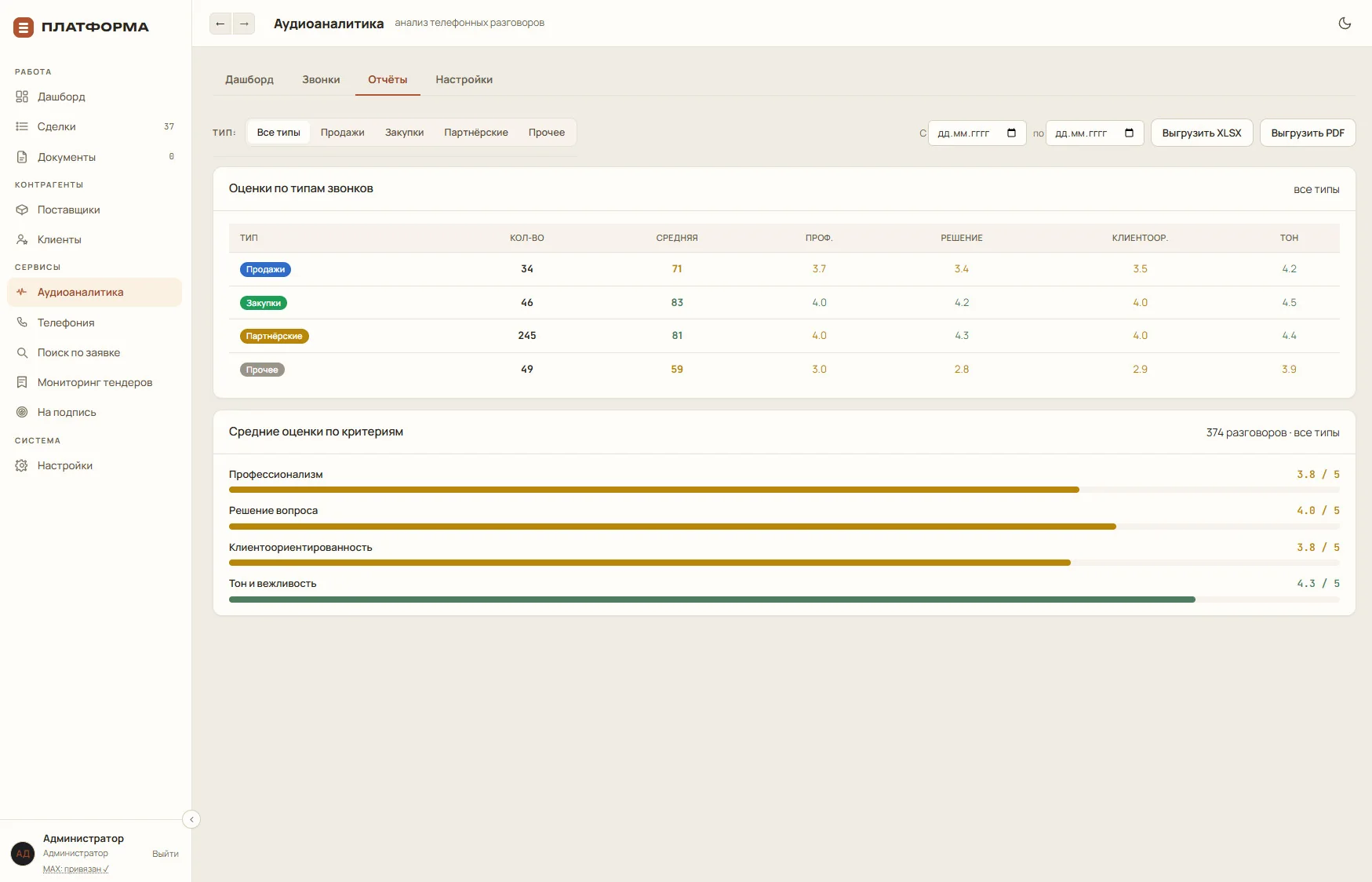Click the Телефония phone icon
Viewport: 1372px width, 882px height.
[x=22, y=323]
